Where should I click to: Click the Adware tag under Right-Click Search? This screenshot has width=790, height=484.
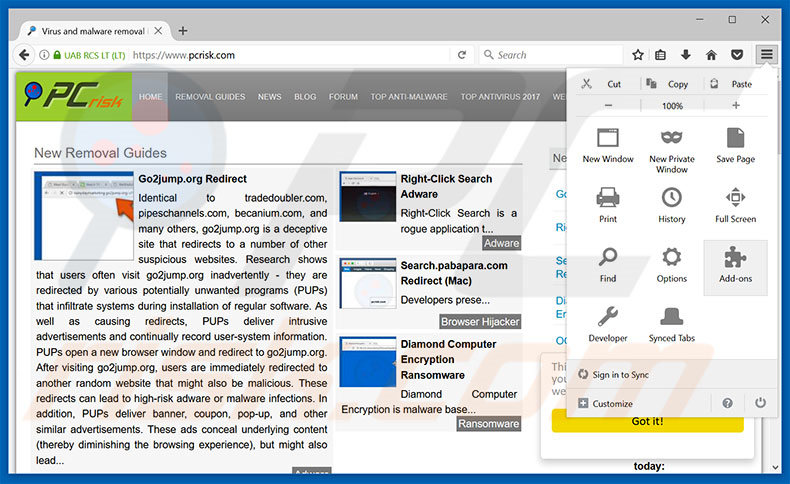pyautogui.click(x=501, y=243)
